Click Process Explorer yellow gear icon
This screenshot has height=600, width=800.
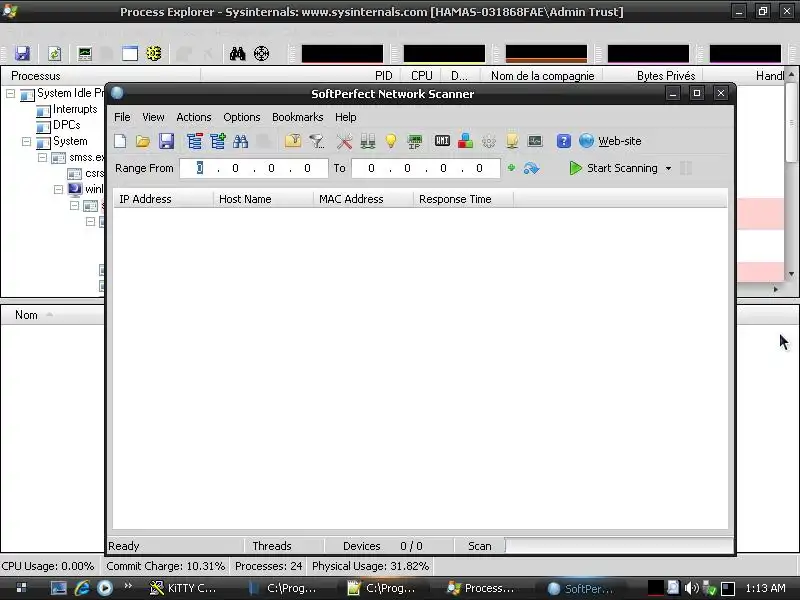154,53
